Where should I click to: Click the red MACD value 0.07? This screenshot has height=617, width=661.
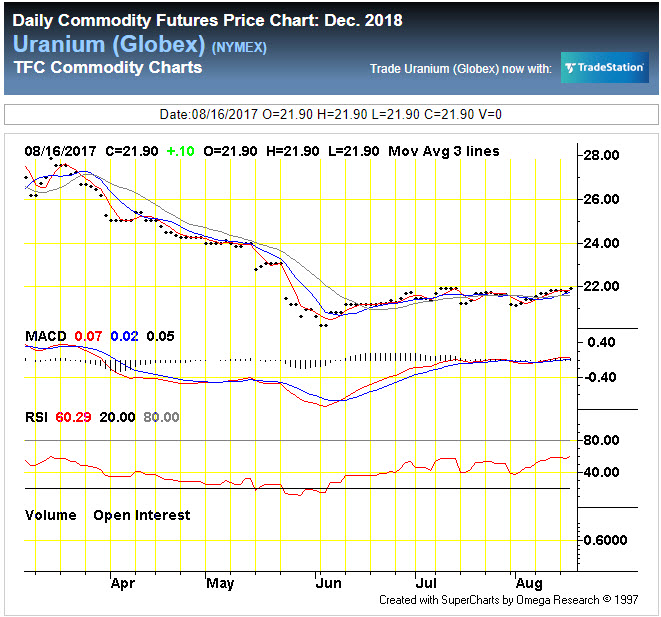[88, 335]
